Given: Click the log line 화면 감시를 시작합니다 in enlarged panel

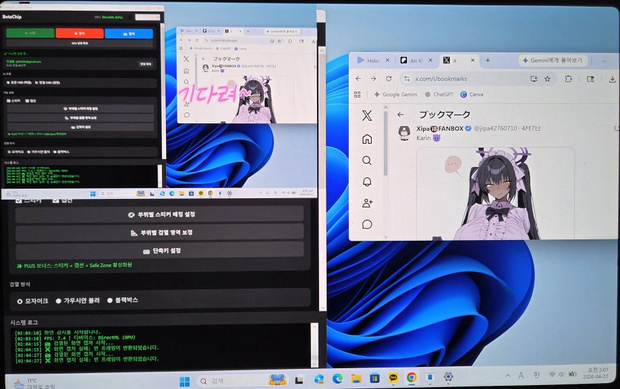Looking at the screenshot, I should [57, 332].
